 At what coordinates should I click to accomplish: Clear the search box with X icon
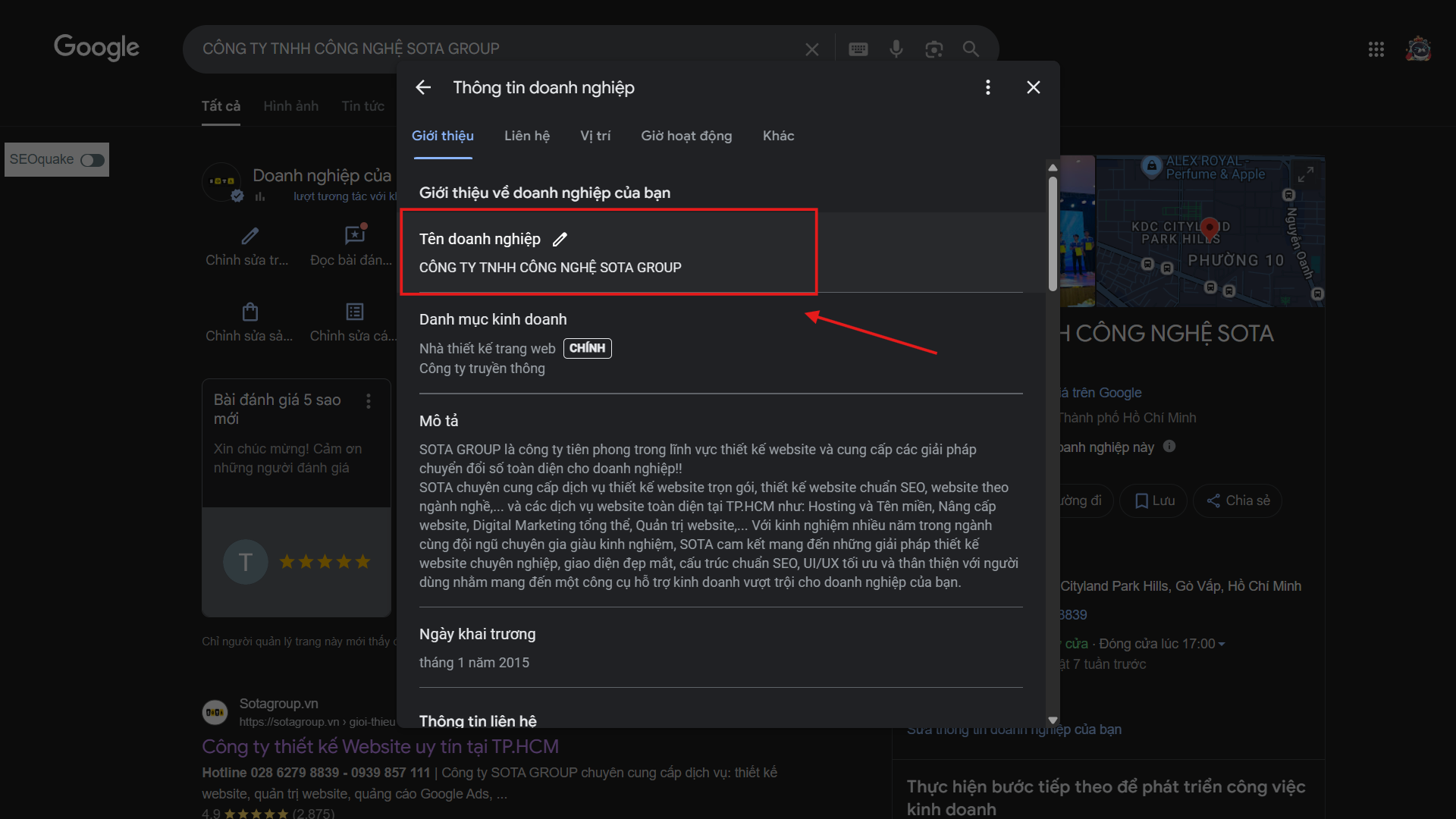coord(811,49)
